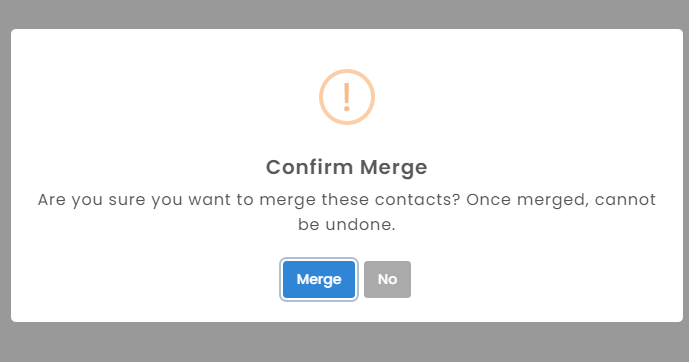Viewport: 689px width, 362px height.
Task: Cancel the merge with the No button
Action: [x=387, y=279]
